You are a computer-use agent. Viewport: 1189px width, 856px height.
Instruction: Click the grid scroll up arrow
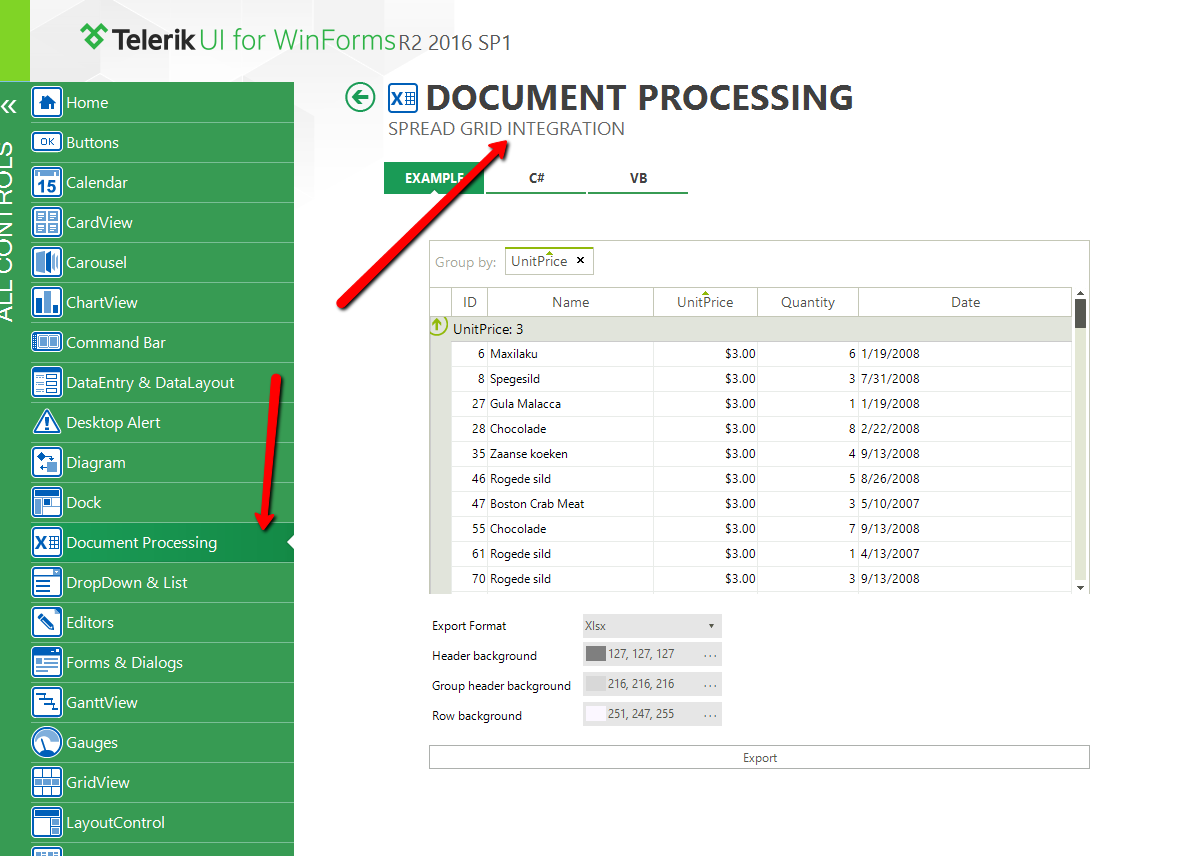(1081, 293)
